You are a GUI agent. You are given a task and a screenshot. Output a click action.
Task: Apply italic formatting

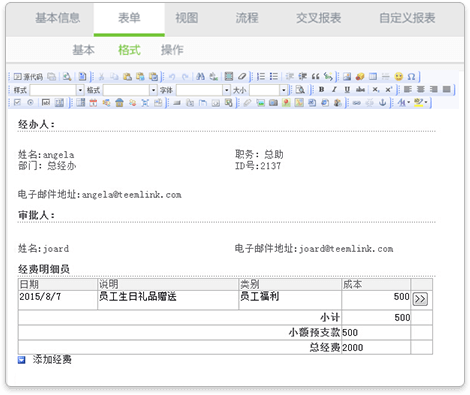point(334,90)
